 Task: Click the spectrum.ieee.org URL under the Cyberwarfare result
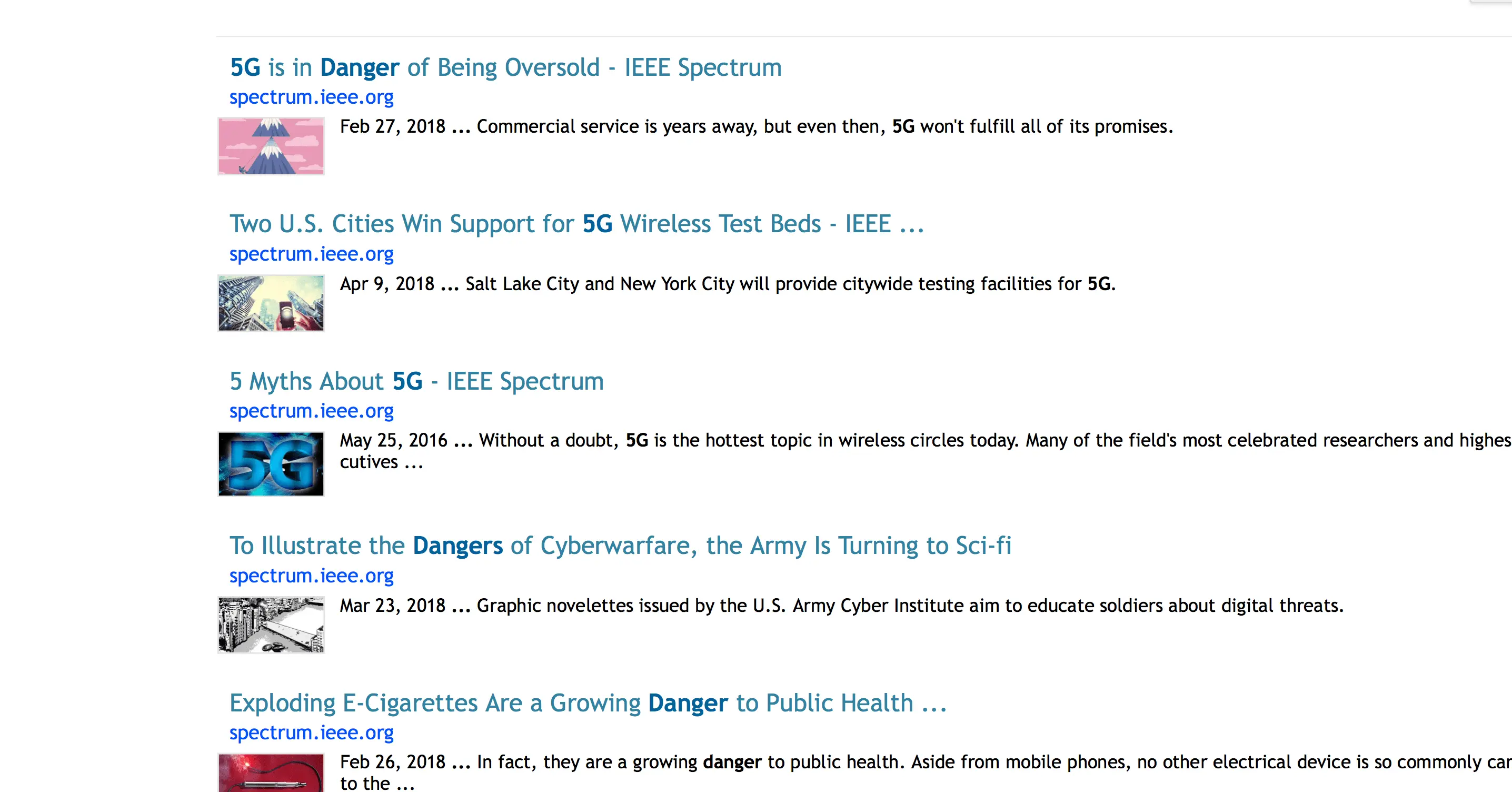click(311, 576)
